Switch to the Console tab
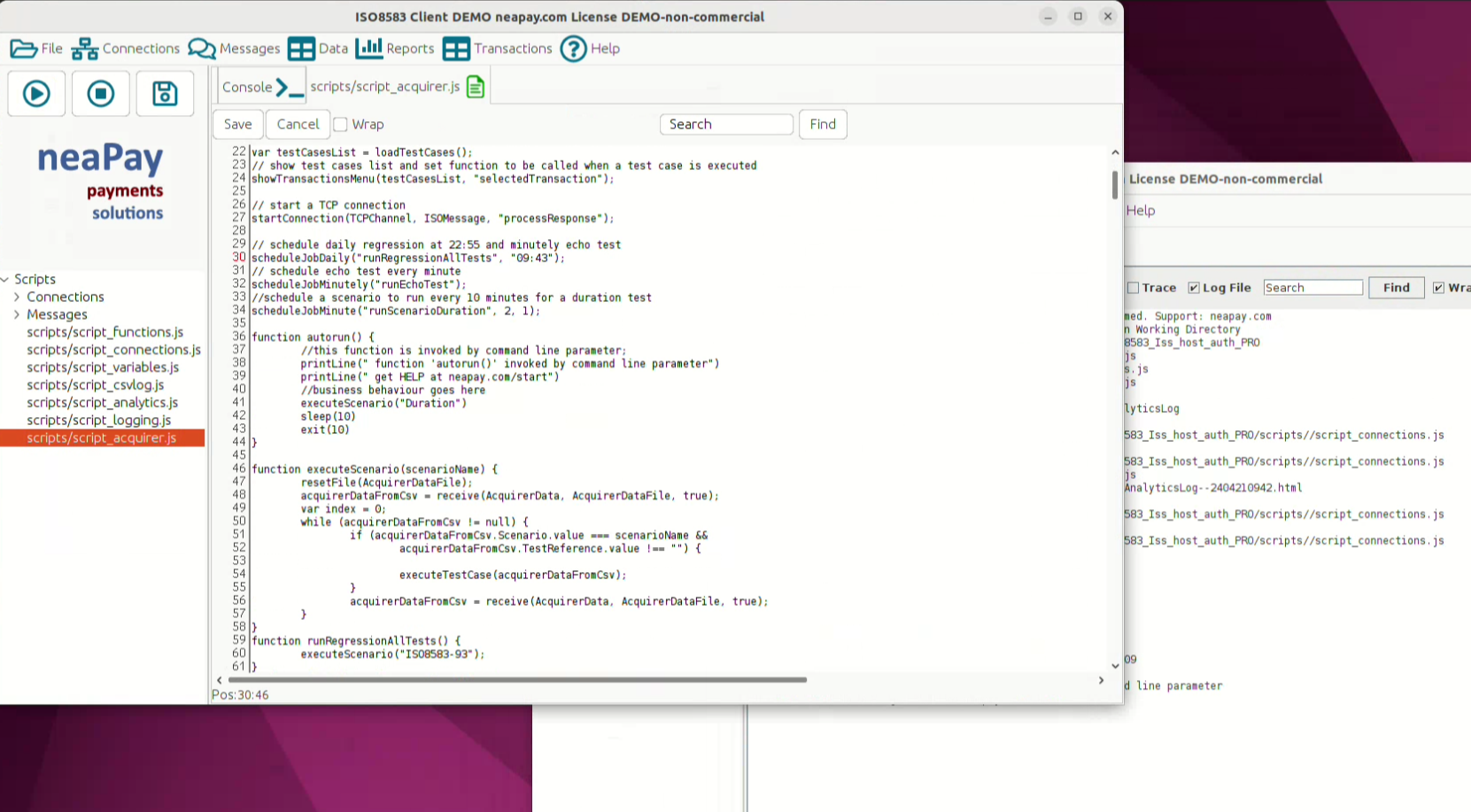Image resolution: width=1471 pixels, height=812 pixels. click(262, 87)
